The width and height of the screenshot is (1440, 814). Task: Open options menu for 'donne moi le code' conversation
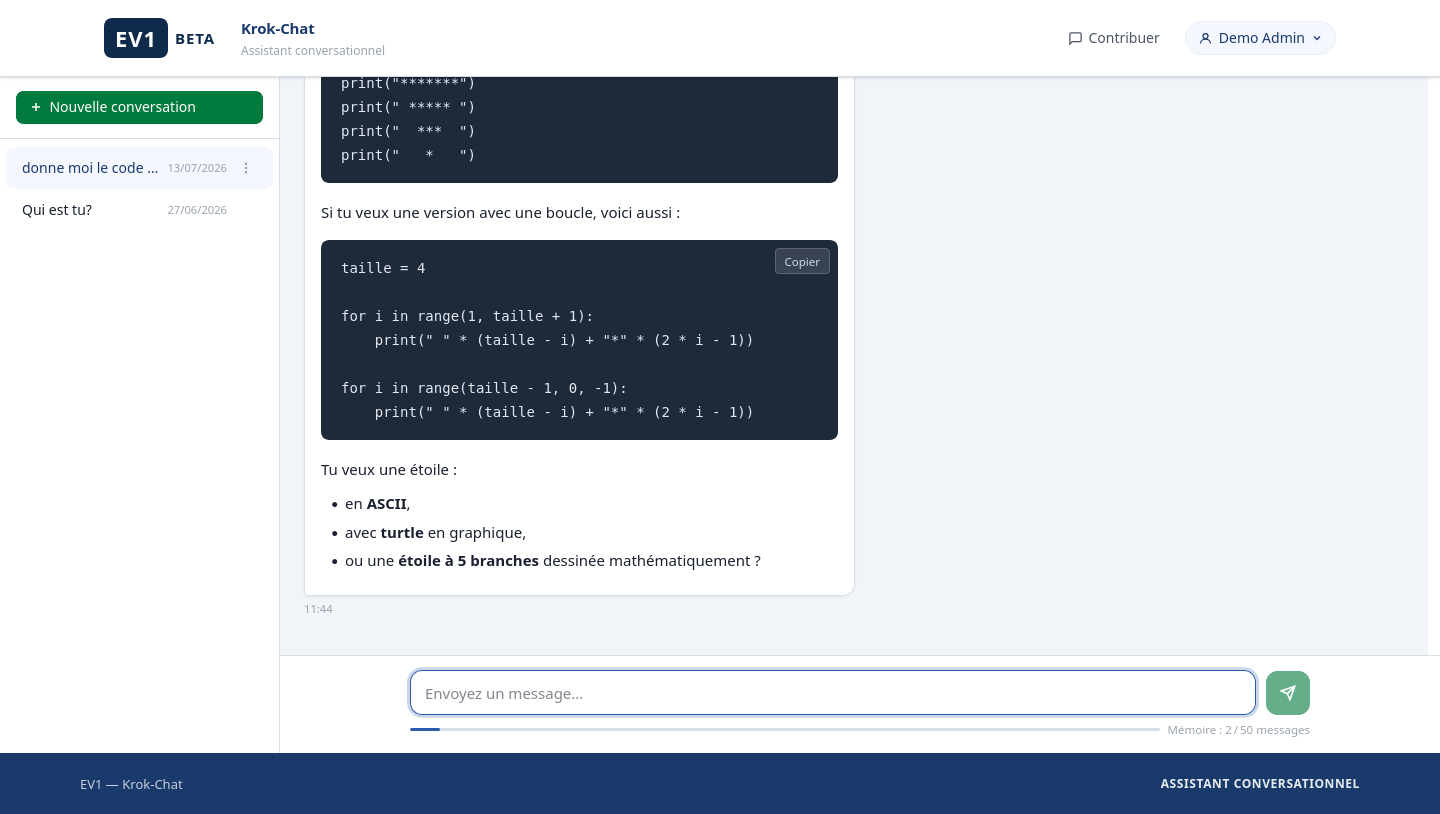tap(246, 168)
